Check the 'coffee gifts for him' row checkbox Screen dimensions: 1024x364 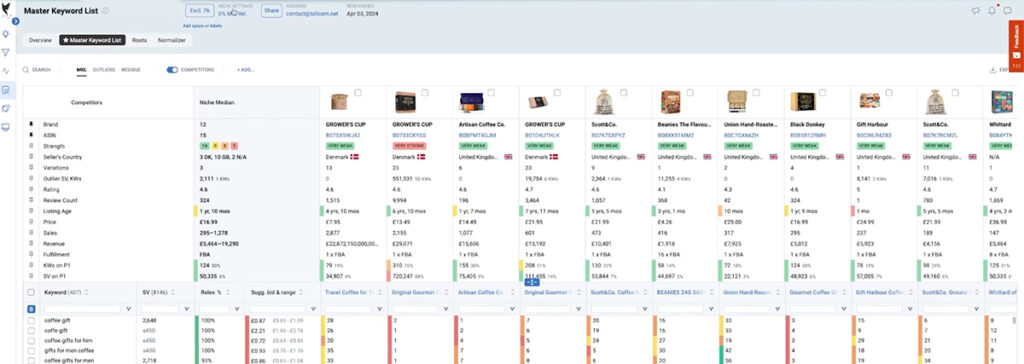pos(31,340)
